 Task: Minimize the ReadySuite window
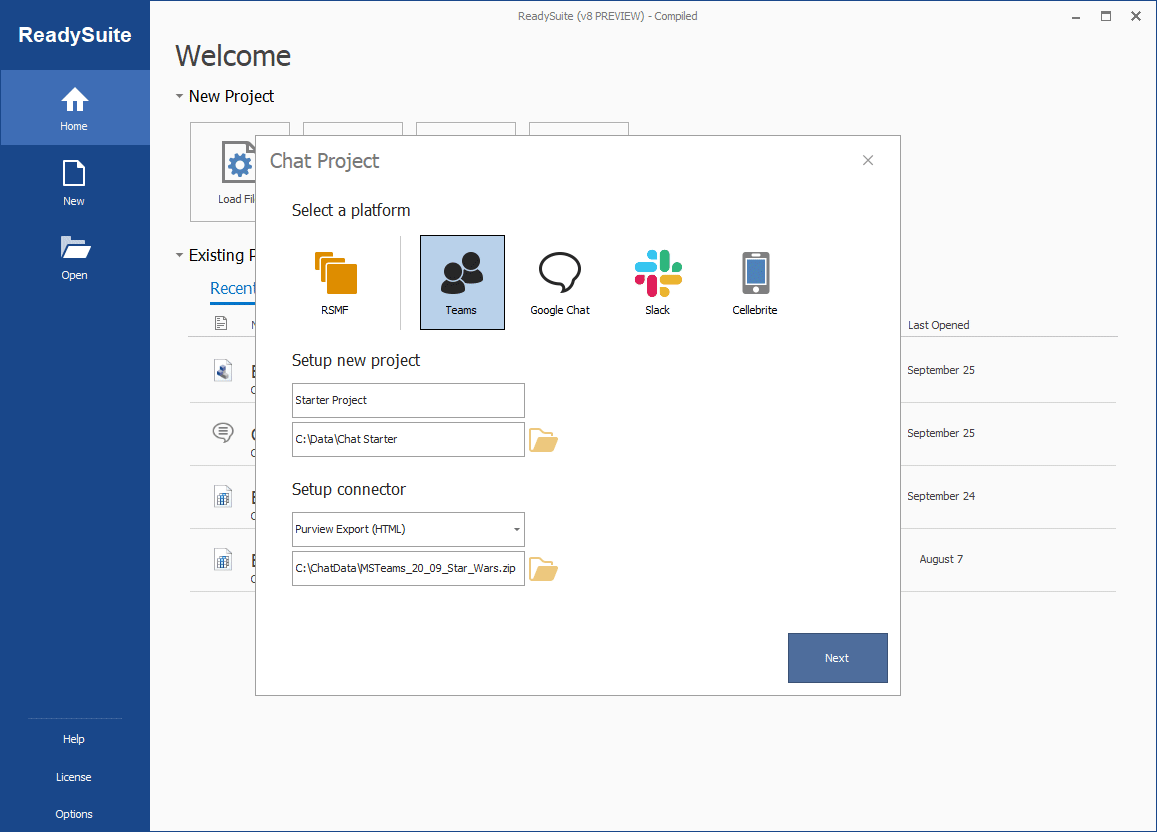1076,16
